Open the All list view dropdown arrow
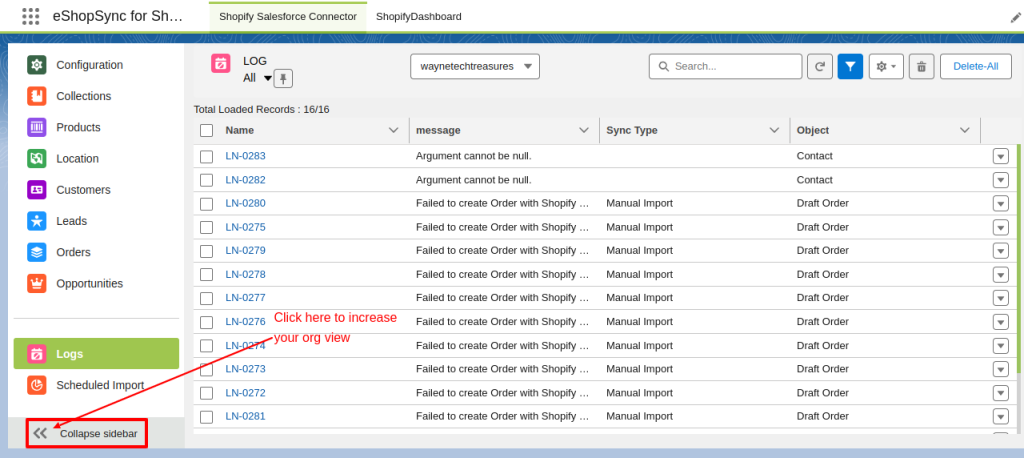This screenshot has height=458, width=1024. (x=267, y=78)
